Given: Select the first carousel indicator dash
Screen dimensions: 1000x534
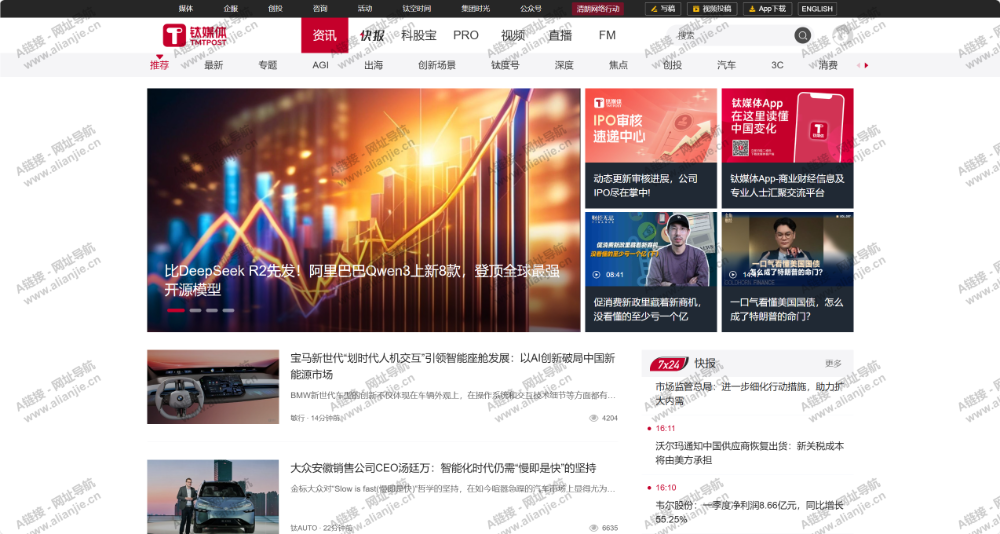Looking at the screenshot, I should point(176,311).
